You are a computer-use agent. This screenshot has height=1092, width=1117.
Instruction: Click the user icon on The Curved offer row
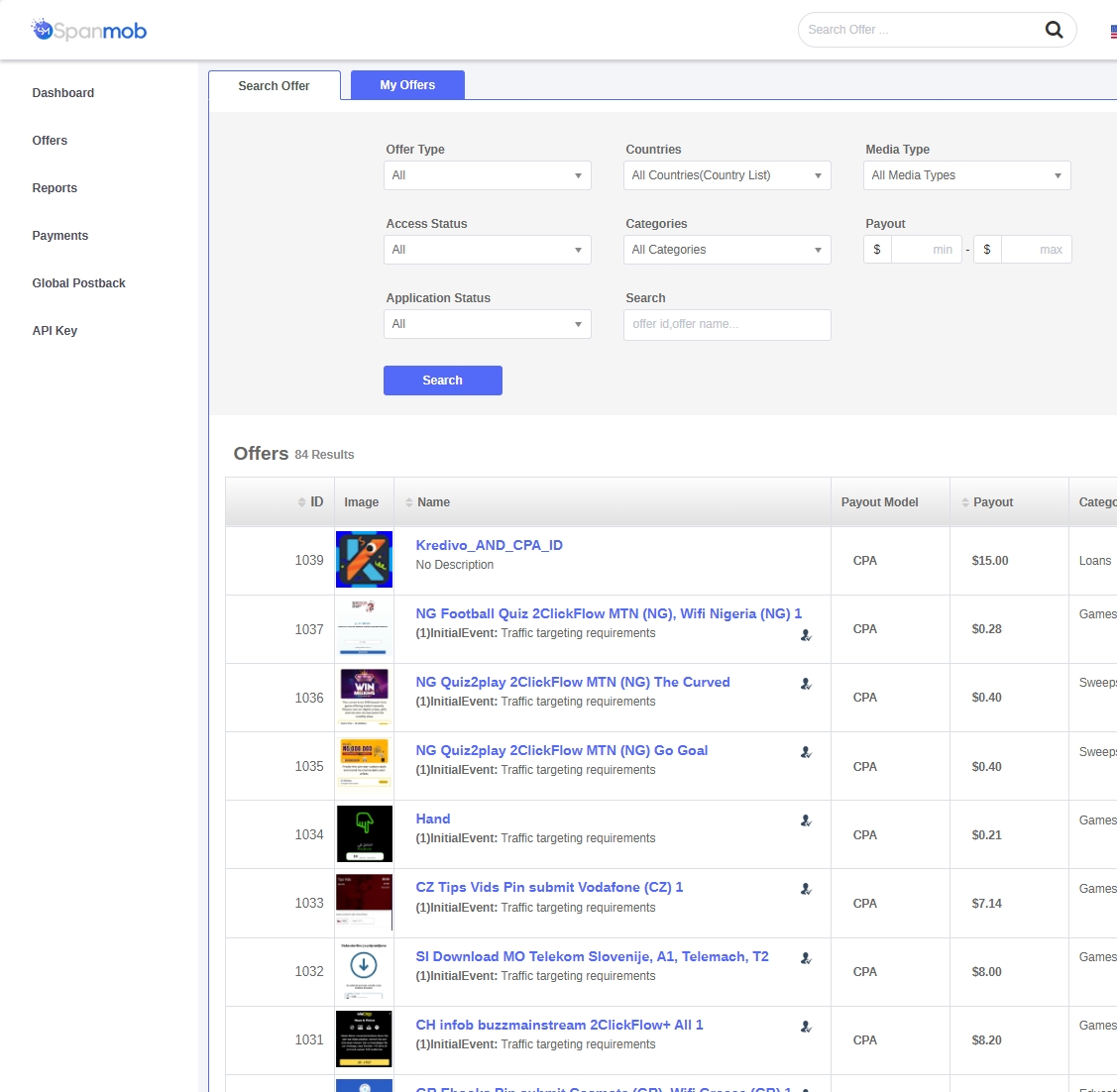[806, 684]
